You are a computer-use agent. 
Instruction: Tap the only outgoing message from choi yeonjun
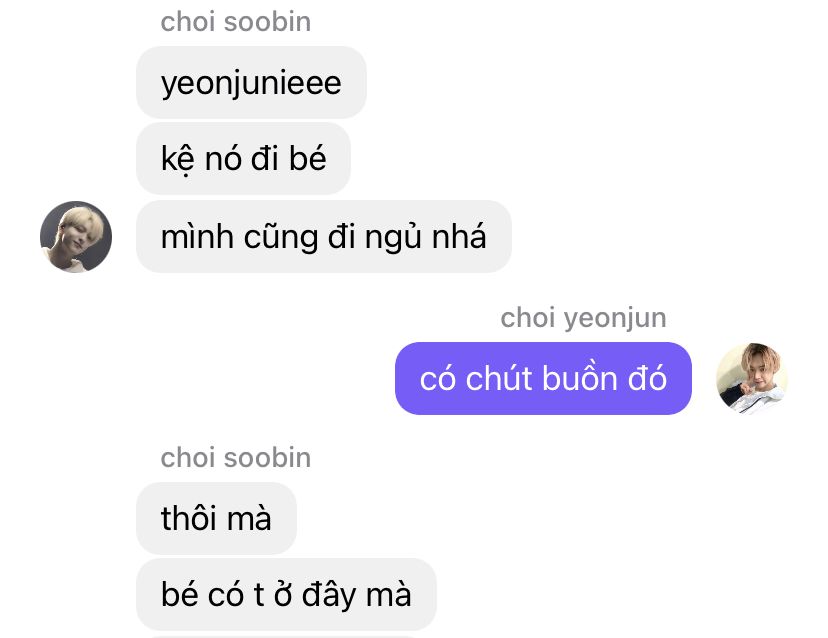543,379
